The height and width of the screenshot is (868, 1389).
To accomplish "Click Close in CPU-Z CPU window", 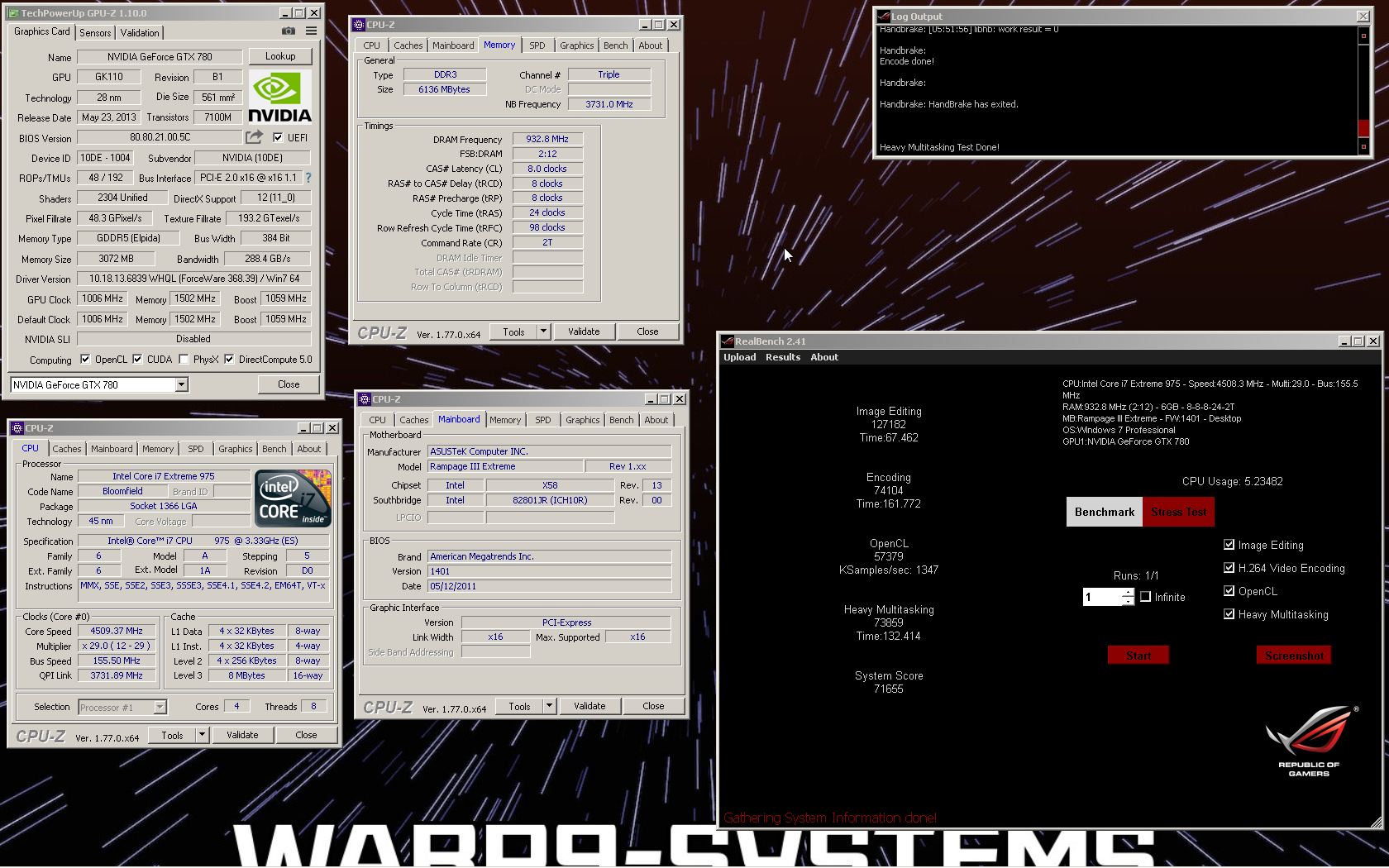I will [x=306, y=735].
